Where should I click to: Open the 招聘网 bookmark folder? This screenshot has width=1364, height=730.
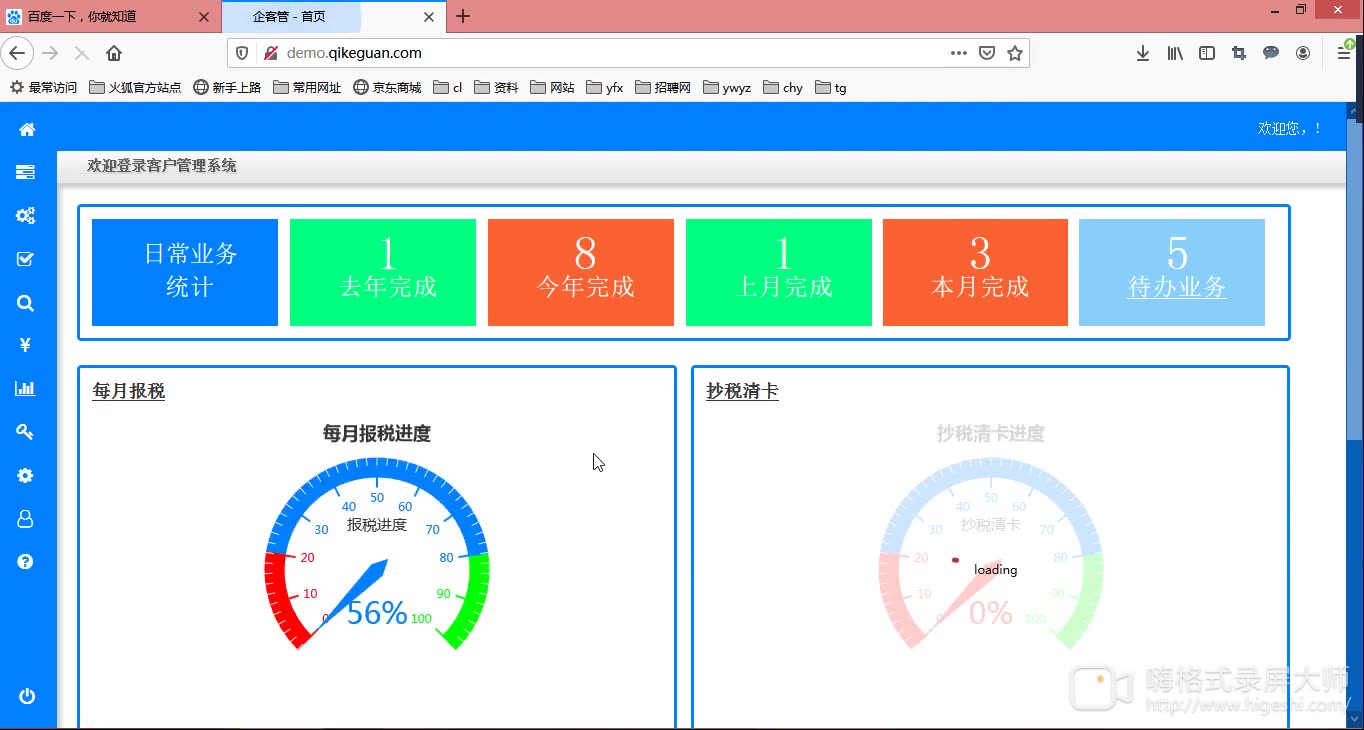pyautogui.click(x=663, y=87)
